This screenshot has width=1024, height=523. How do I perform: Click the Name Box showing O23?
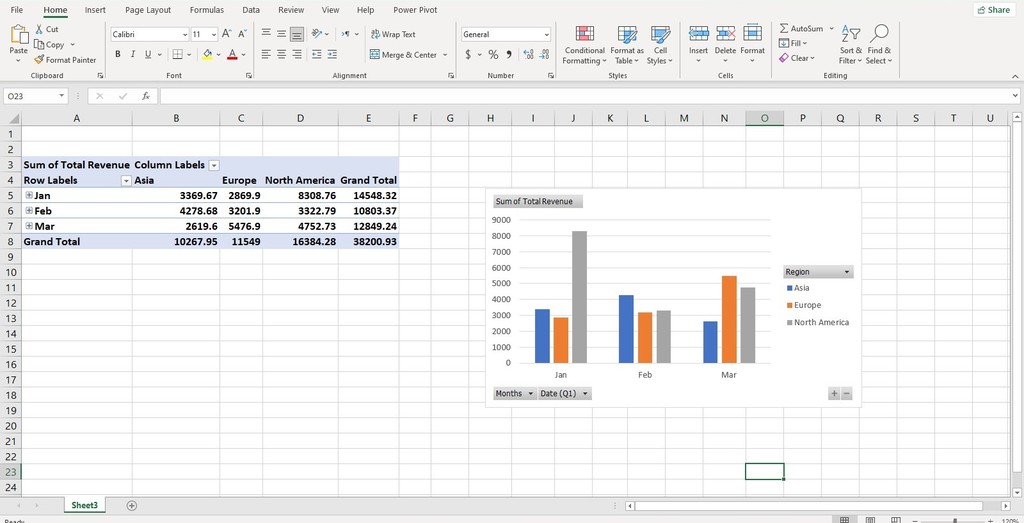[35, 96]
